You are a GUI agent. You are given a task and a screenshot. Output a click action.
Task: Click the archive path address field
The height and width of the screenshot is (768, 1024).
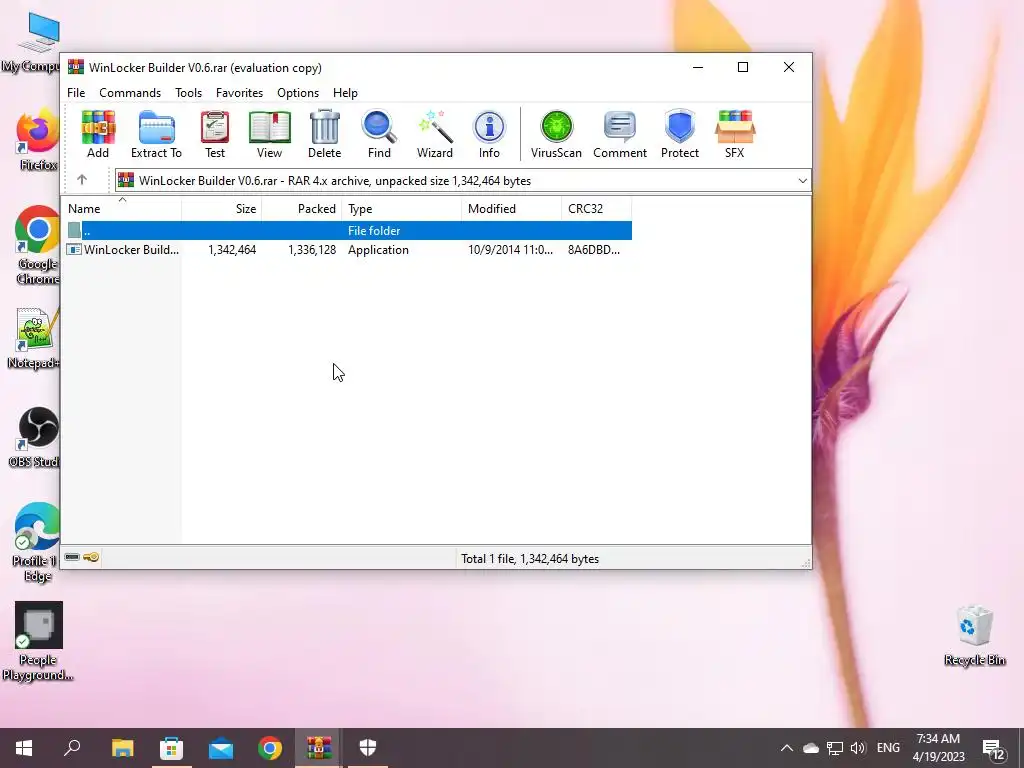pos(463,181)
